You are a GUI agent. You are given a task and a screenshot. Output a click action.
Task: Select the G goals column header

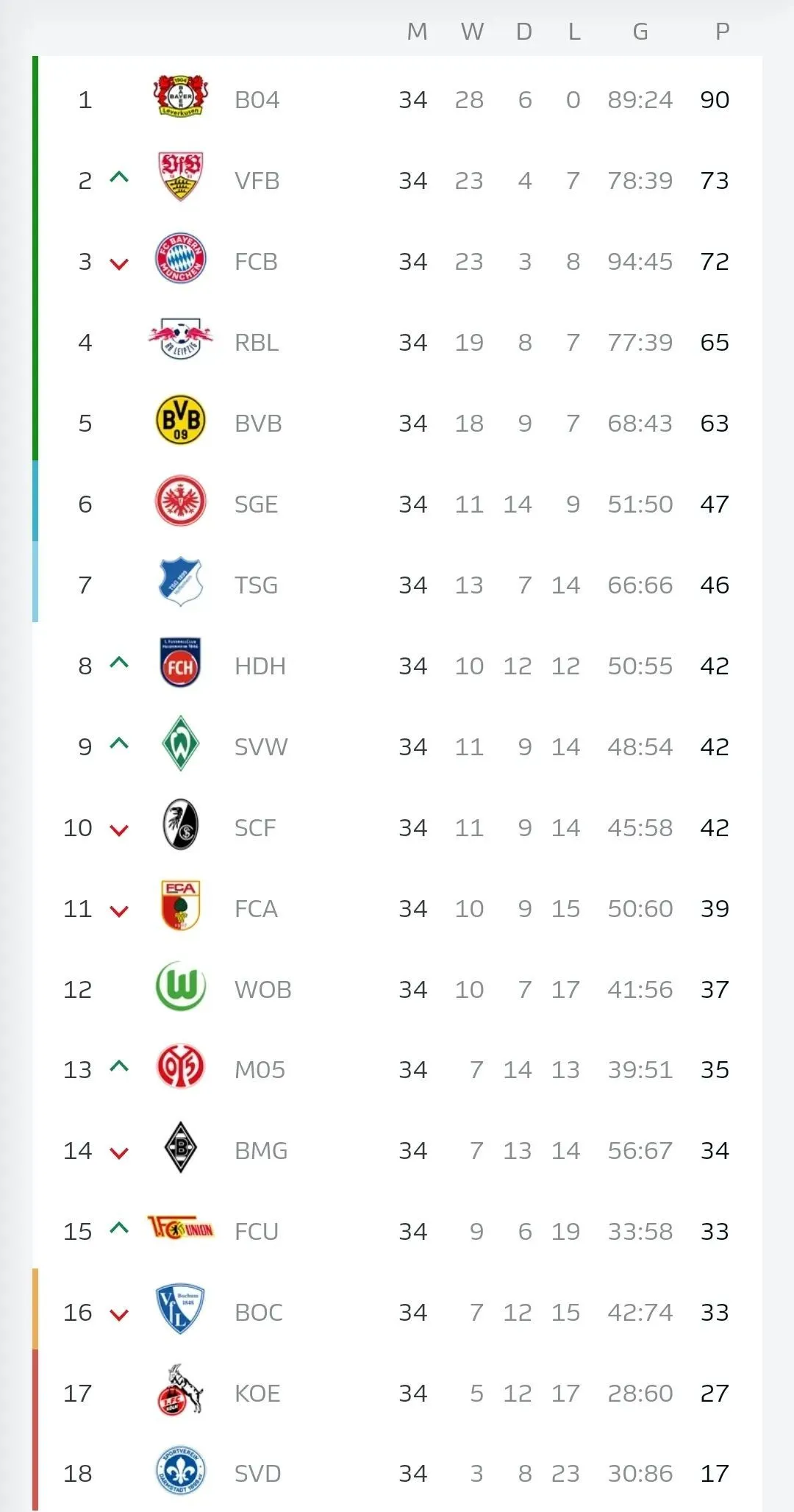tap(640, 32)
